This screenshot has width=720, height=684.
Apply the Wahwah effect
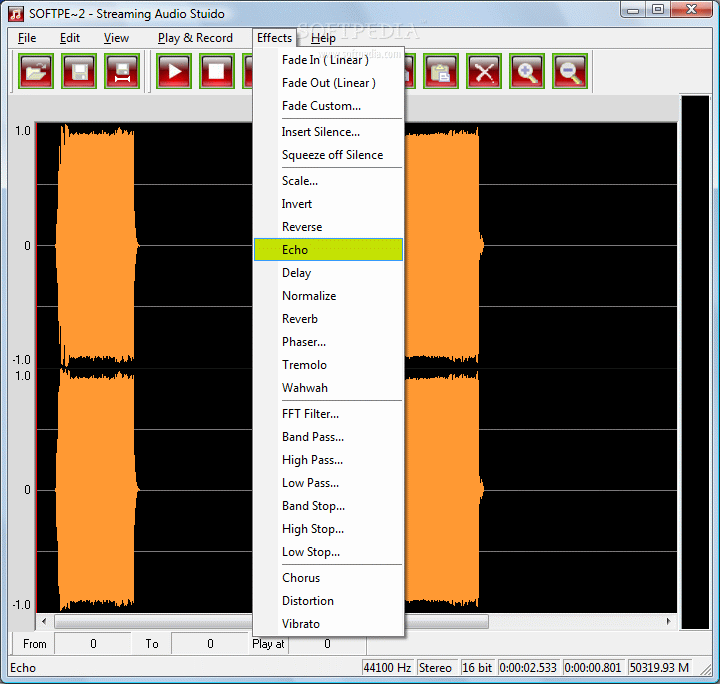tap(328, 388)
